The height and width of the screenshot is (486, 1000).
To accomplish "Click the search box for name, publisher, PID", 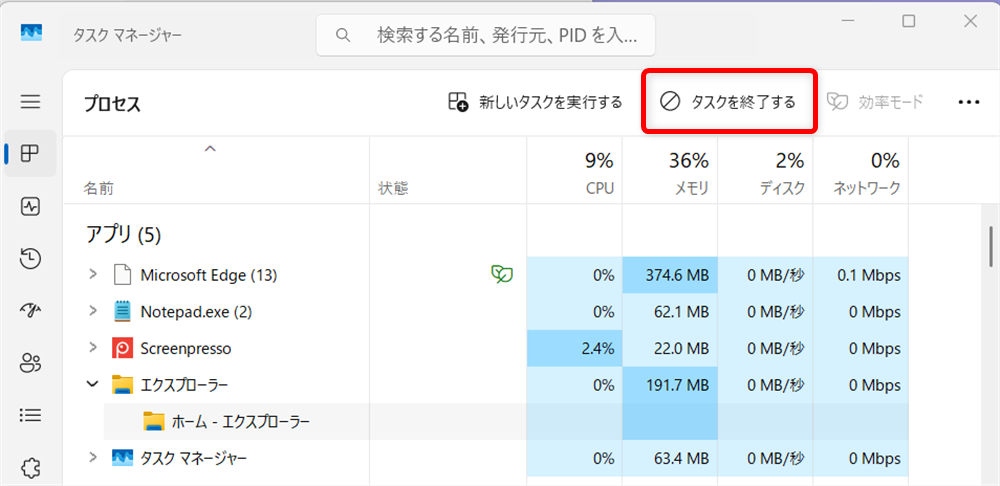I will 486,34.
